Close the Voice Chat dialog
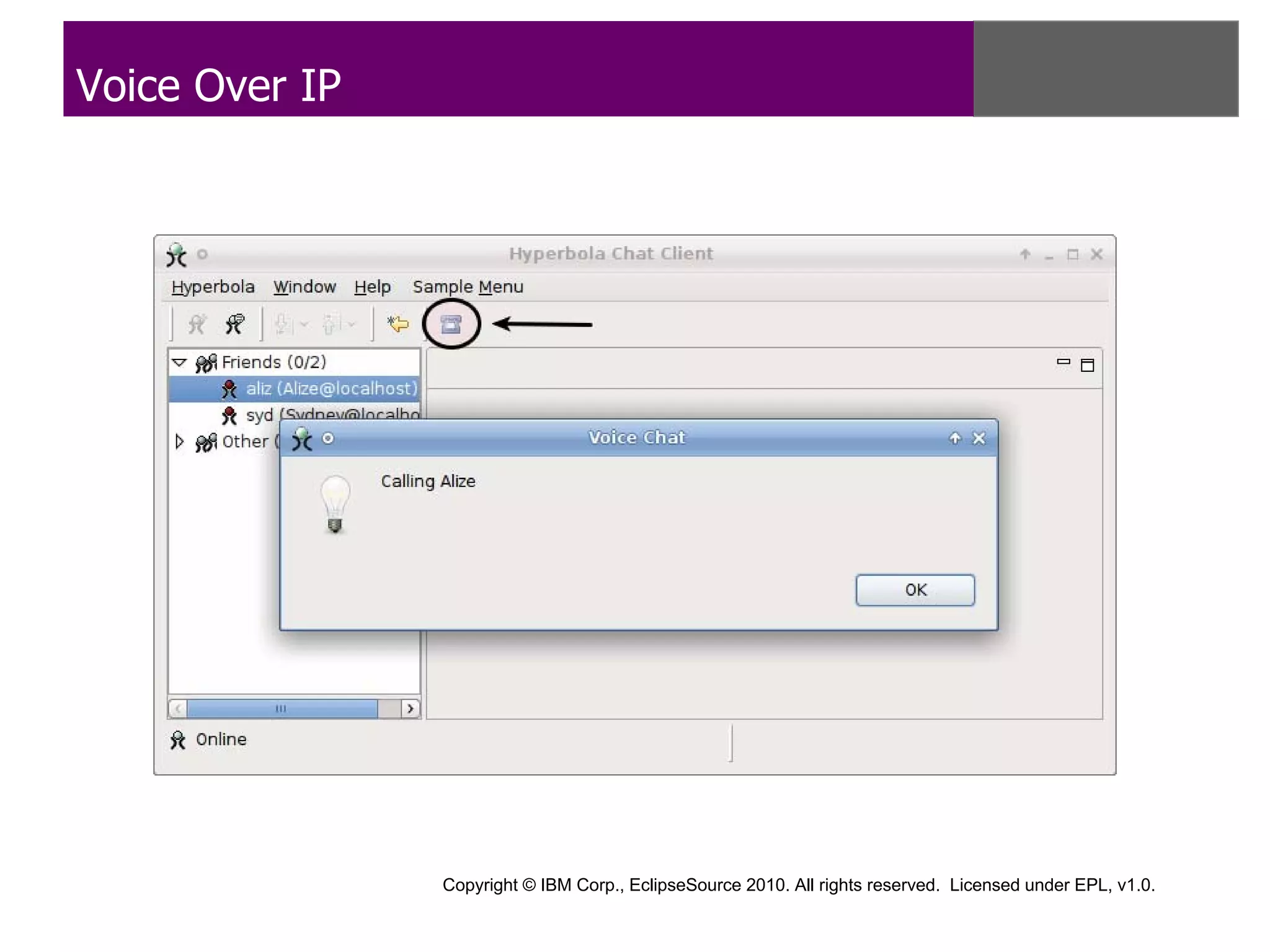 (979, 438)
